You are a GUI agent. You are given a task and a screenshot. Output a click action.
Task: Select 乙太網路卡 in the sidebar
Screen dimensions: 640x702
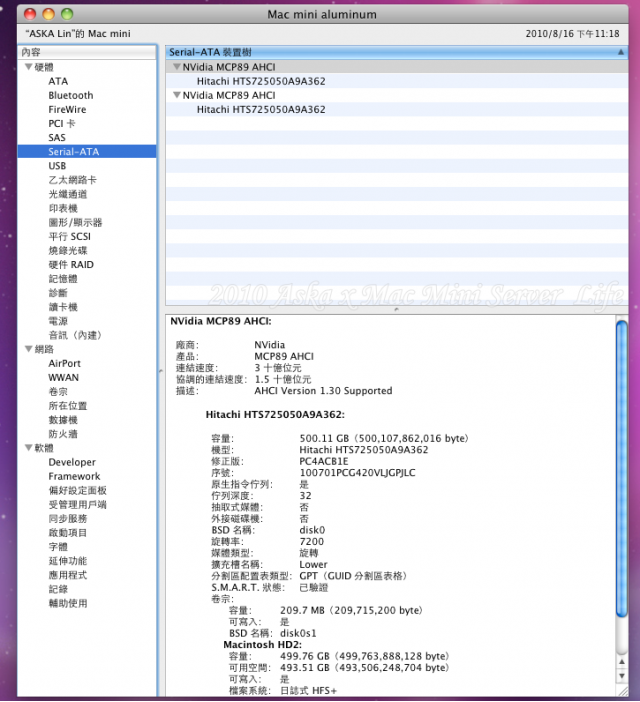[x=73, y=180]
